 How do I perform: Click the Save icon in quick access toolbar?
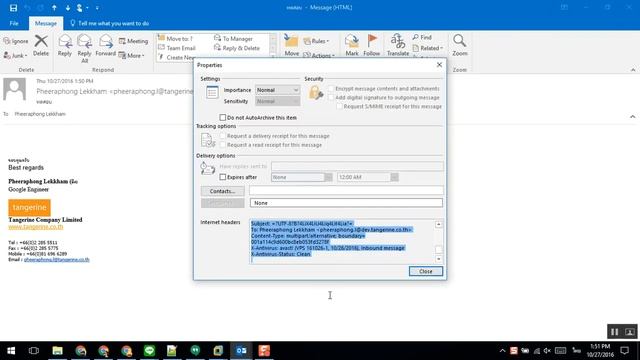tap(13, 8)
